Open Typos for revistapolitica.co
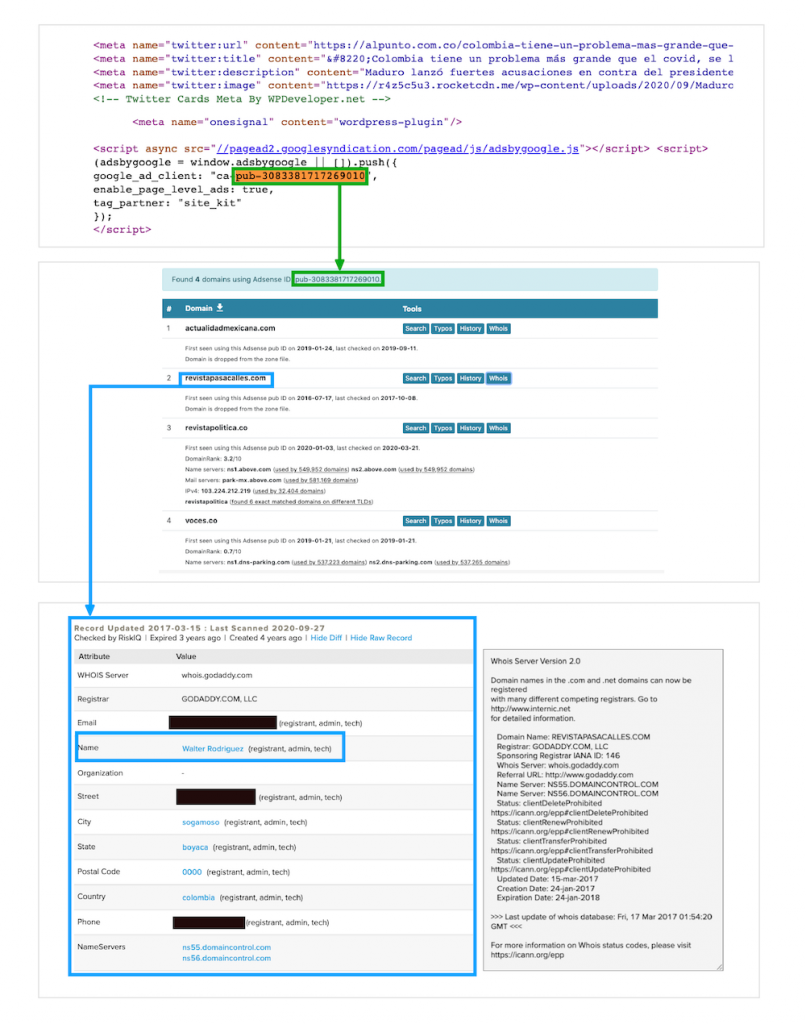This screenshot has width=806, height=1024. [x=443, y=428]
